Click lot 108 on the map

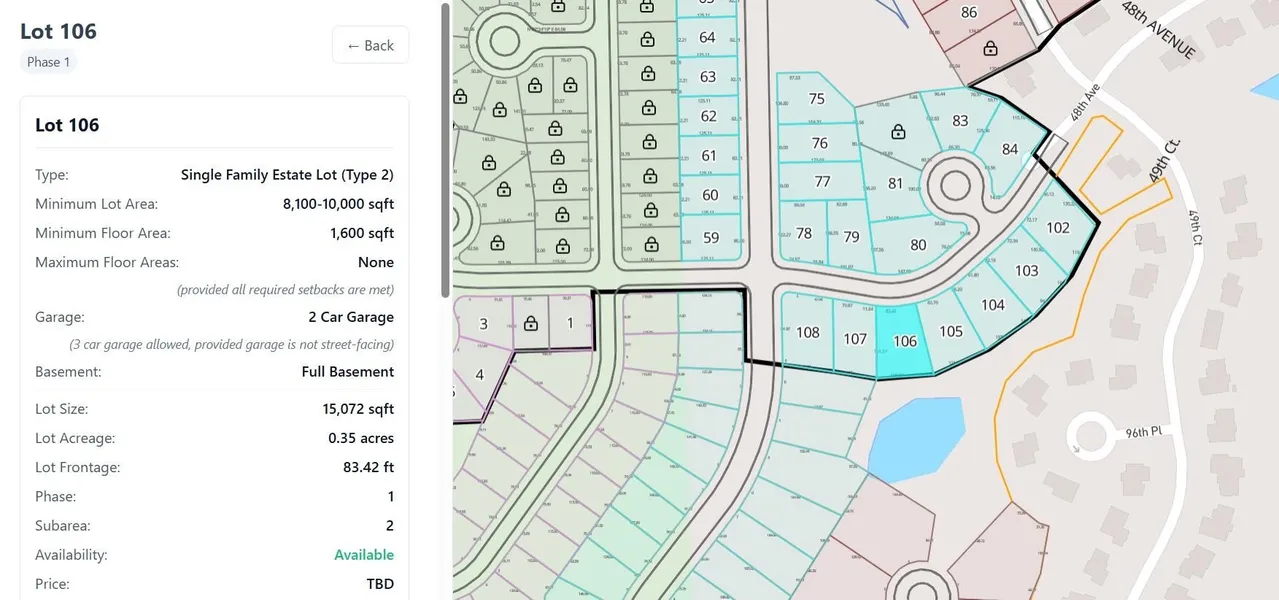(x=807, y=333)
